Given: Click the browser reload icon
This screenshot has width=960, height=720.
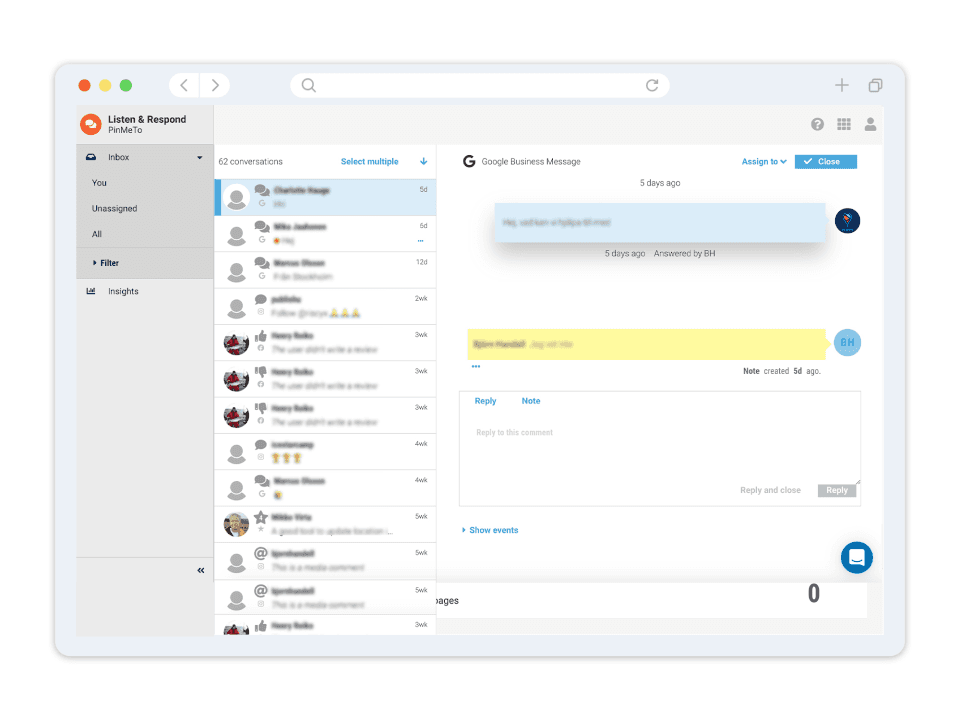Looking at the screenshot, I should coord(652,86).
